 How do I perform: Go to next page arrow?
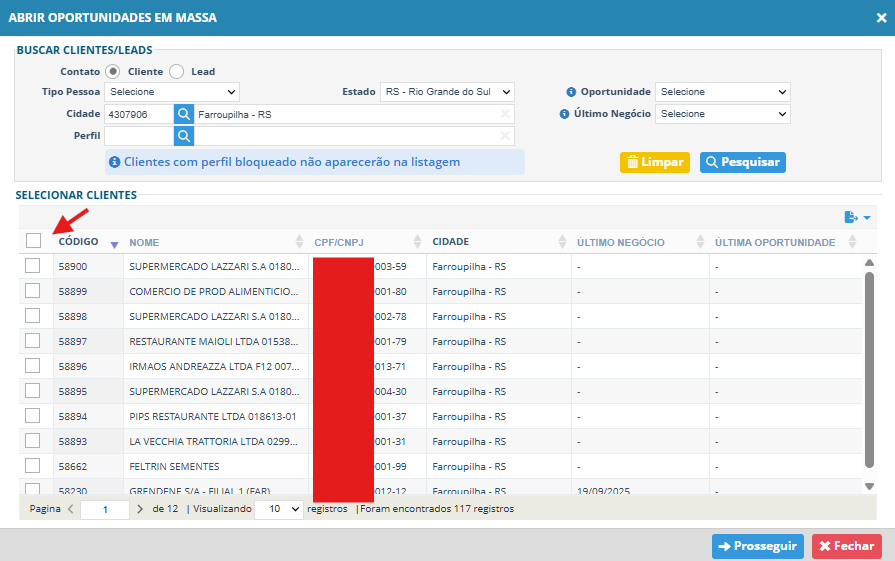point(140,508)
